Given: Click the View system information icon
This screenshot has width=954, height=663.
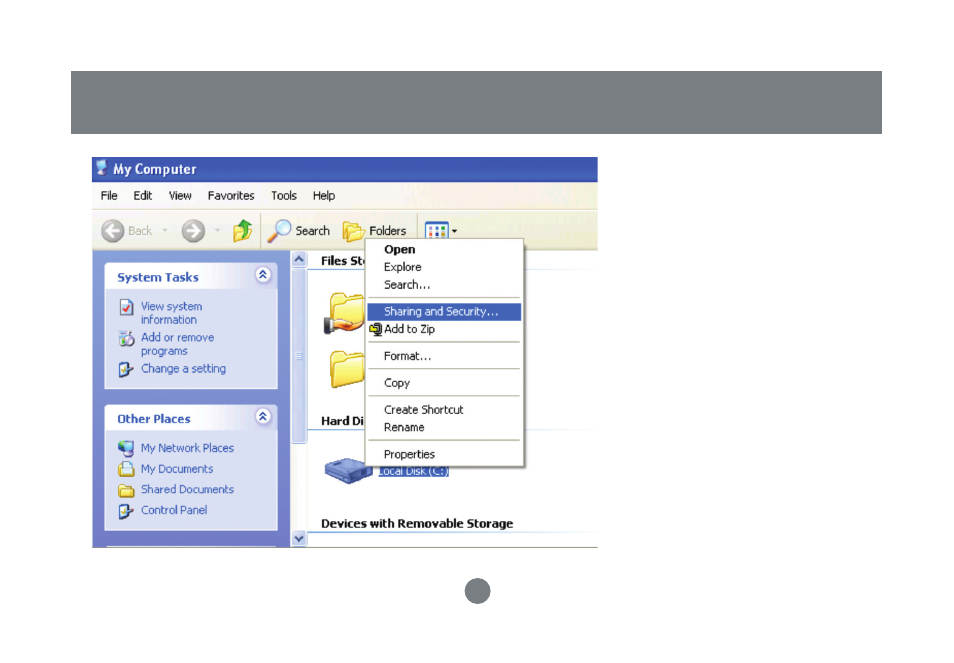Looking at the screenshot, I should tap(126, 308).
